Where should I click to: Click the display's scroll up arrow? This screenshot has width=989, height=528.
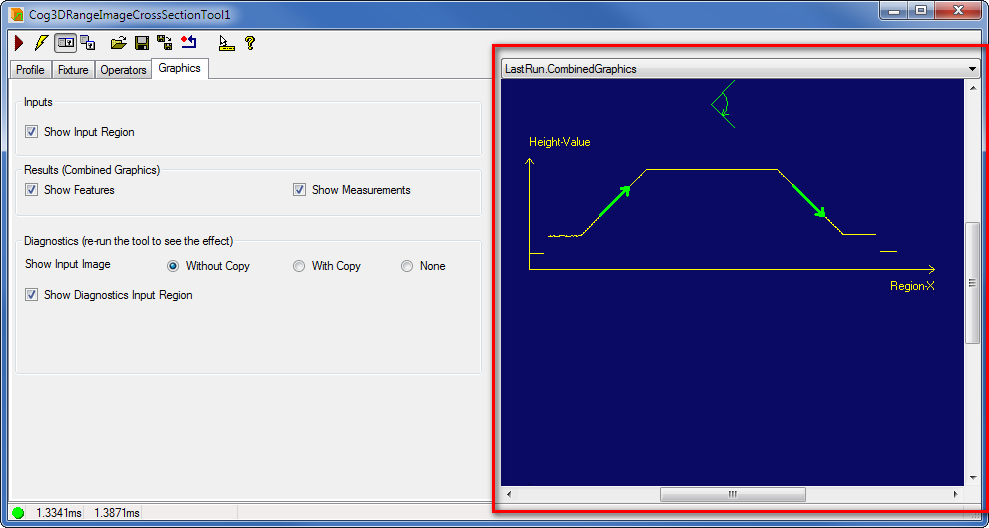[x=972, y=86]
